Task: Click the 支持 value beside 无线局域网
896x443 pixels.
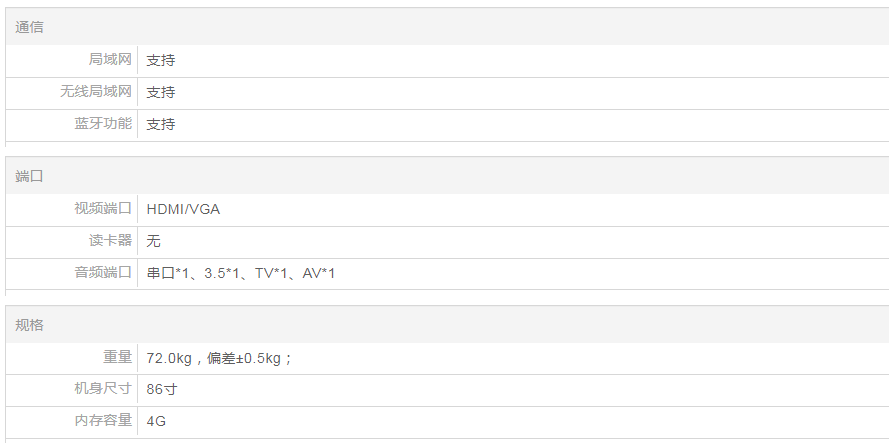Action: [x=161, y=92]
